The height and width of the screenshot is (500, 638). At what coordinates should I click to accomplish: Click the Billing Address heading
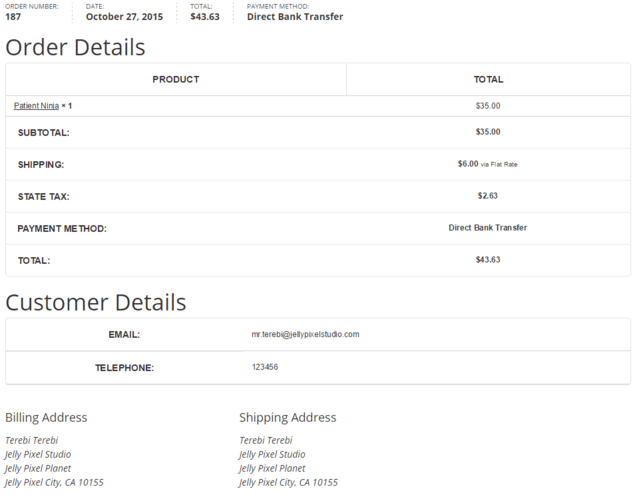tap(46, 417)
